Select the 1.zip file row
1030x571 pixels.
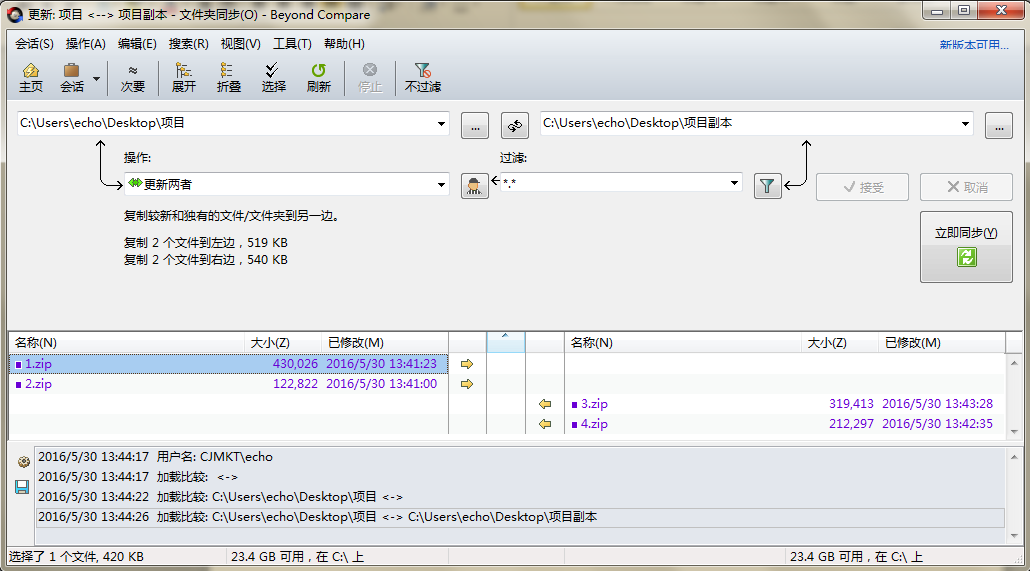[x=229, y=364]
